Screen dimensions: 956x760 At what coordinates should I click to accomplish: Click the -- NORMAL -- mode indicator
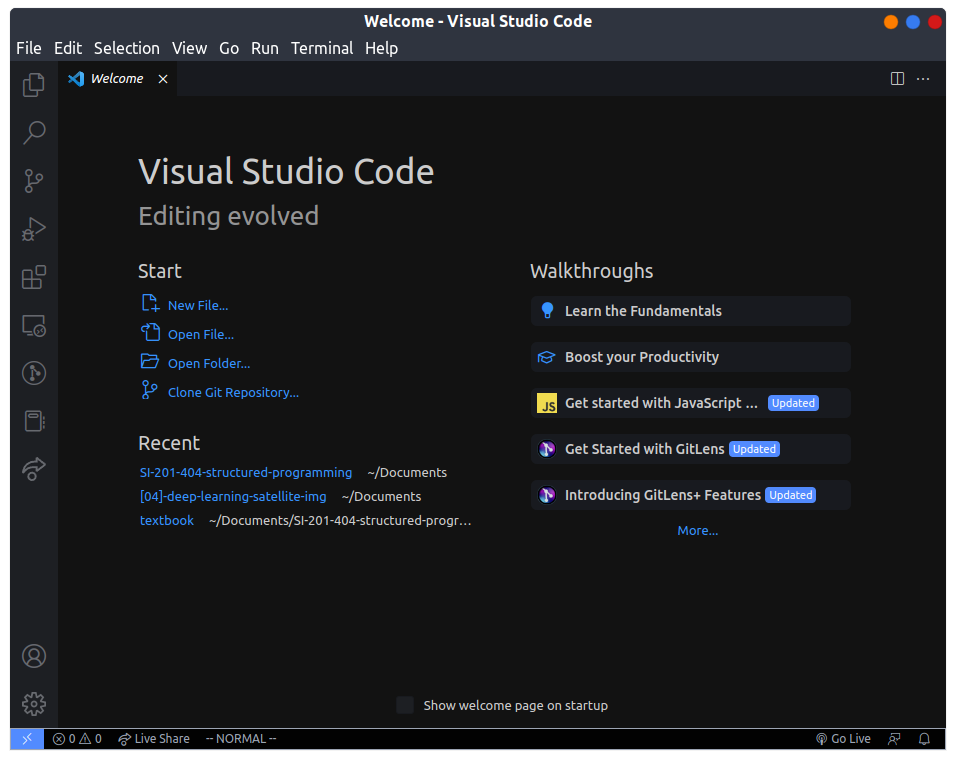click(241, 739)
